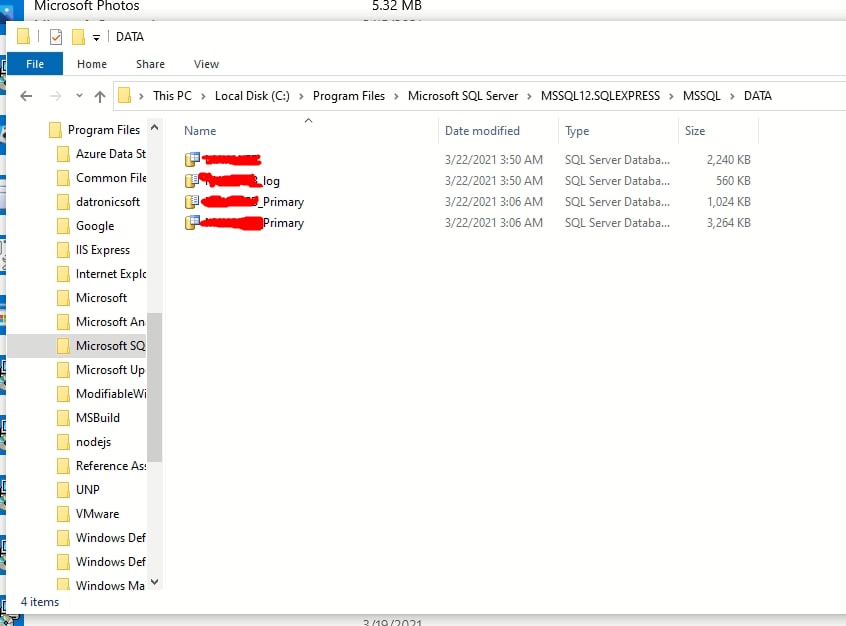
Task: Click the navigation pane scrollbar thumb
Action: (x=155, y=387)
